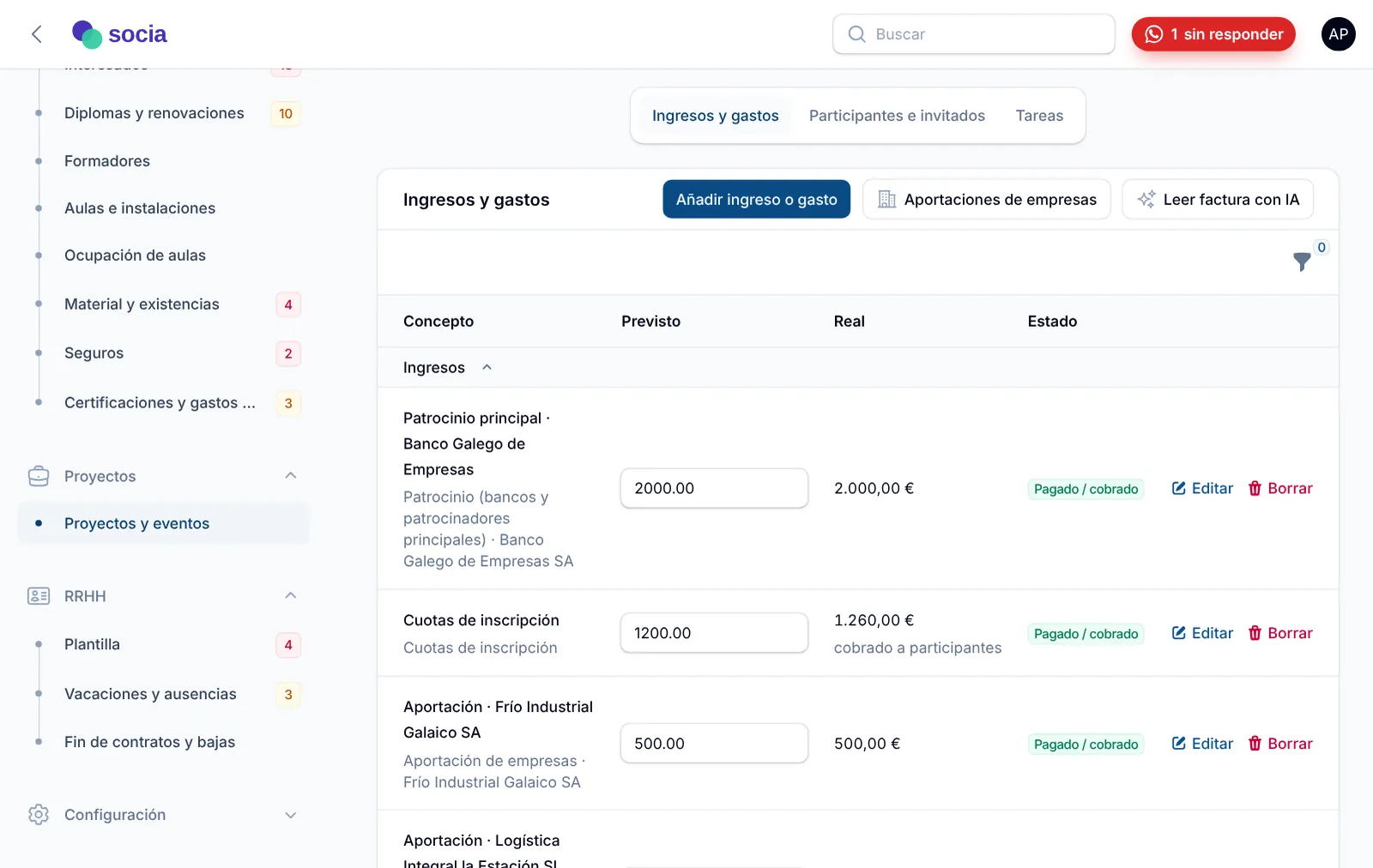Click edit icon for Patrocinio principal row
The height and width of the screenshot is (868, 1373).
1179,488
